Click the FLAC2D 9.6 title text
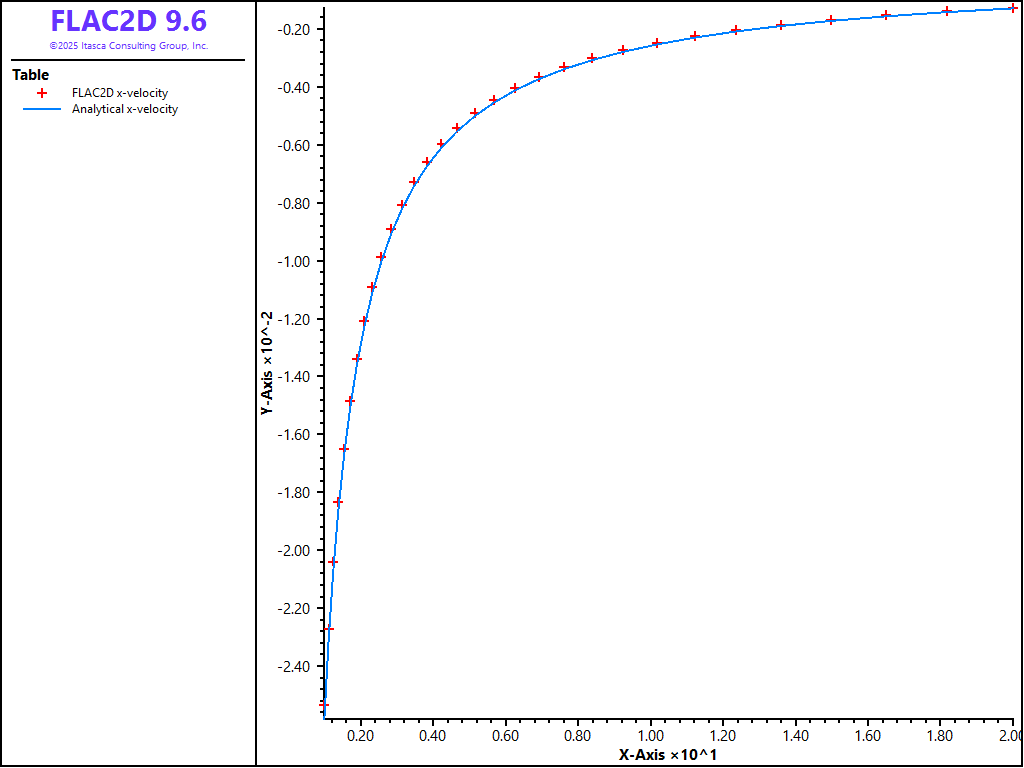Image resolution: width=1024 pixels, height=768 pixels. [x=128, y=22]
